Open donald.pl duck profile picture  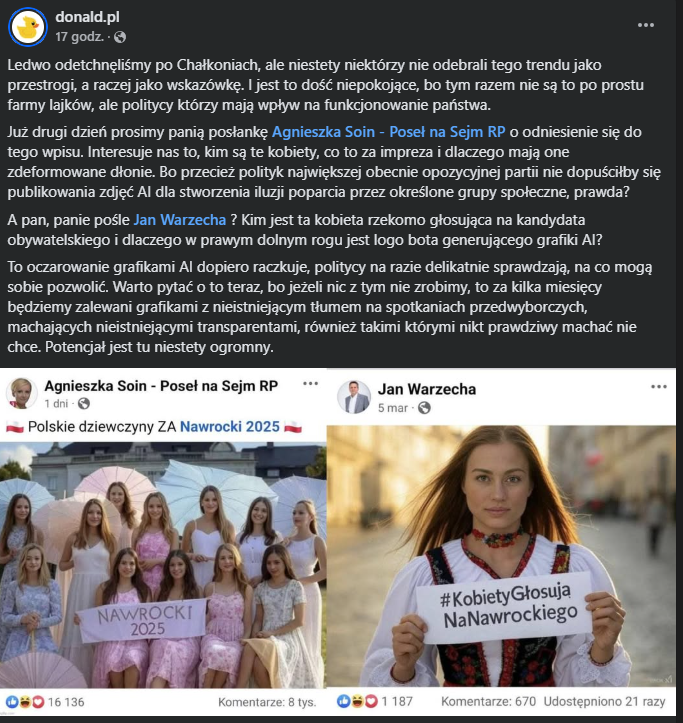pos(28,27)
